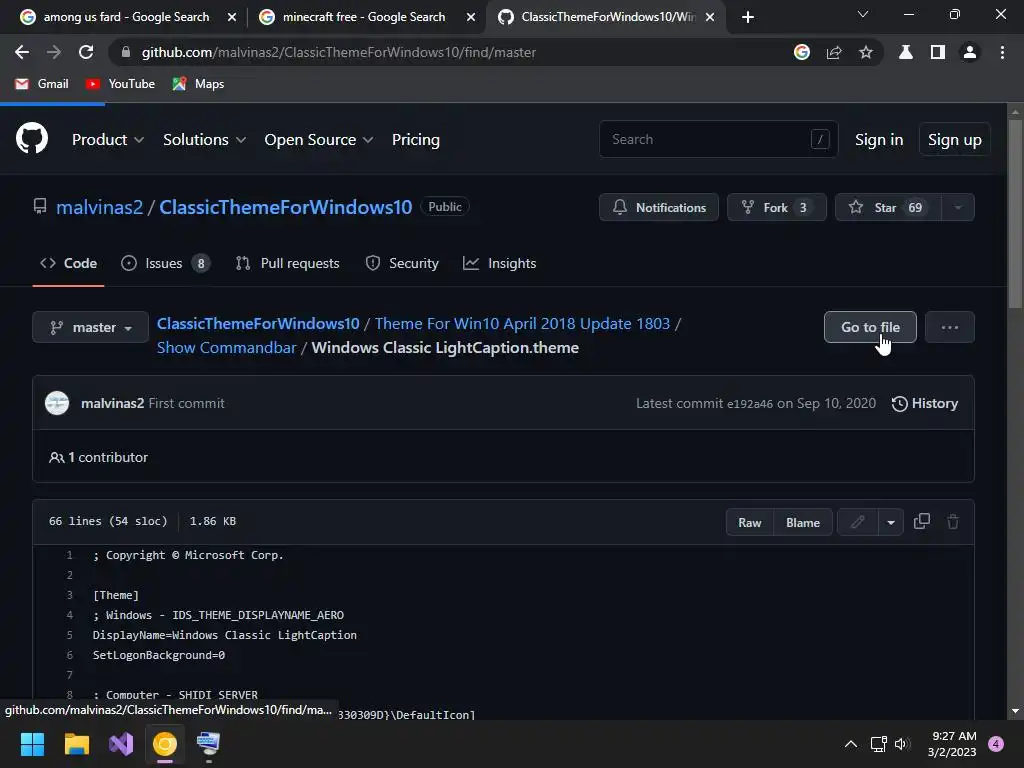Open ClassicThemeForWindows10 repository title link
Screen dimensions: 1024x768
tap(285, 207)
